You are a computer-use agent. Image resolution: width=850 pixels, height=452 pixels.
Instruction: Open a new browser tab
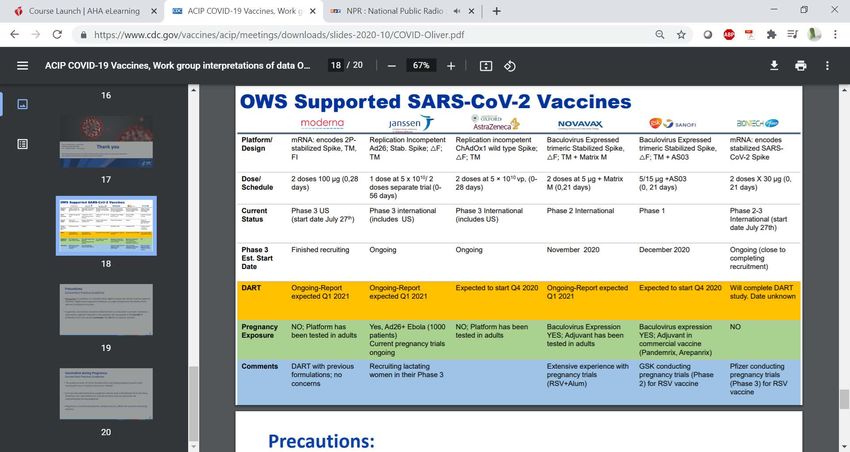click(x=496, y=11)
